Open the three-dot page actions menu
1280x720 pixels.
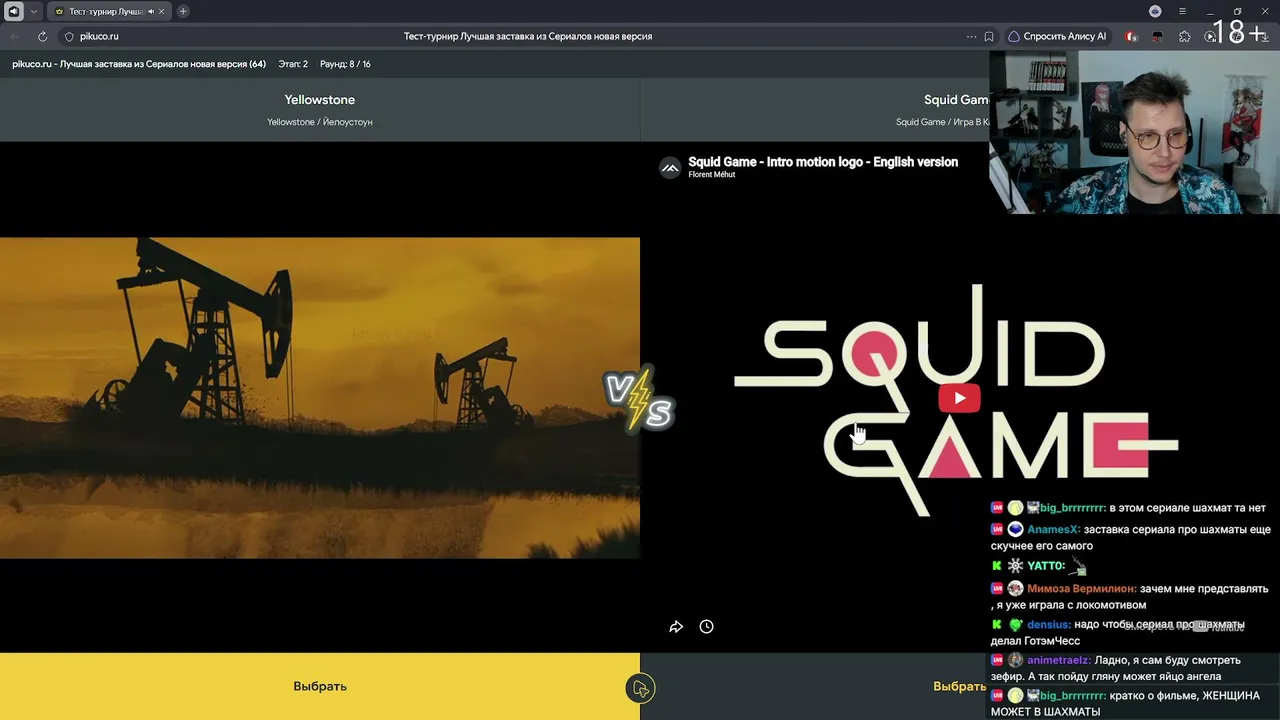pos(971,36)
